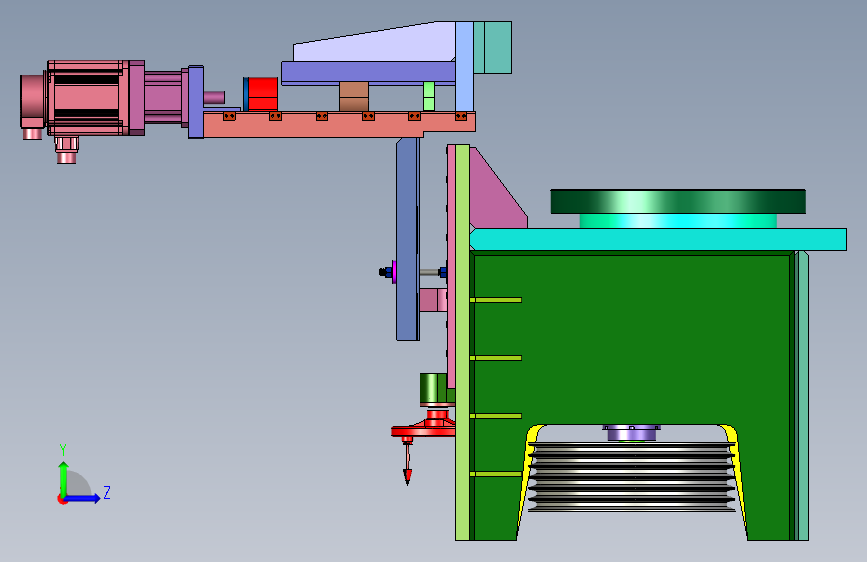Click the motor's rear encoder end cap
This screenshot has height=562, width=867.
[x=32, y=101]
